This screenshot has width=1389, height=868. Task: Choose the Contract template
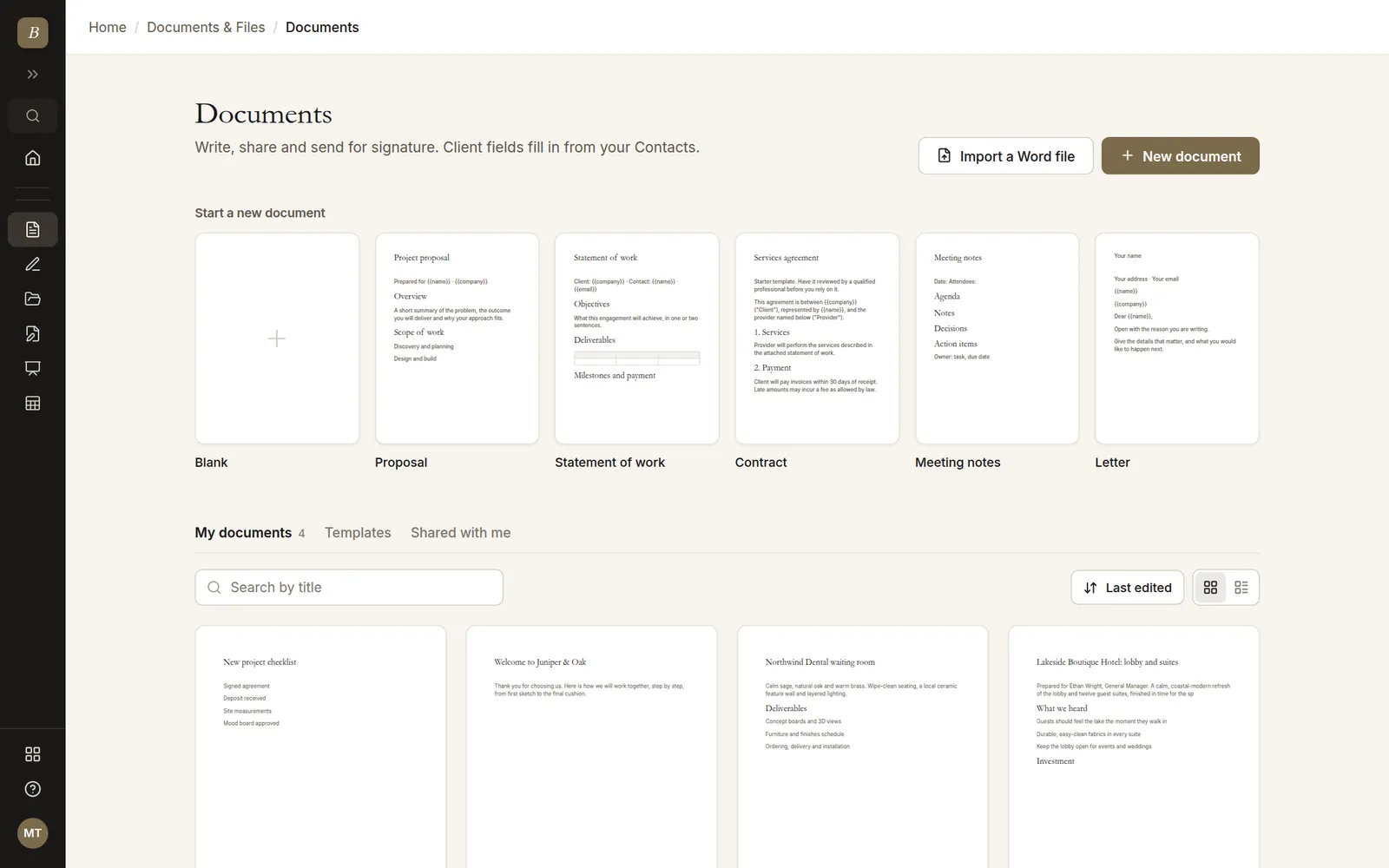(x=817, y=339)
